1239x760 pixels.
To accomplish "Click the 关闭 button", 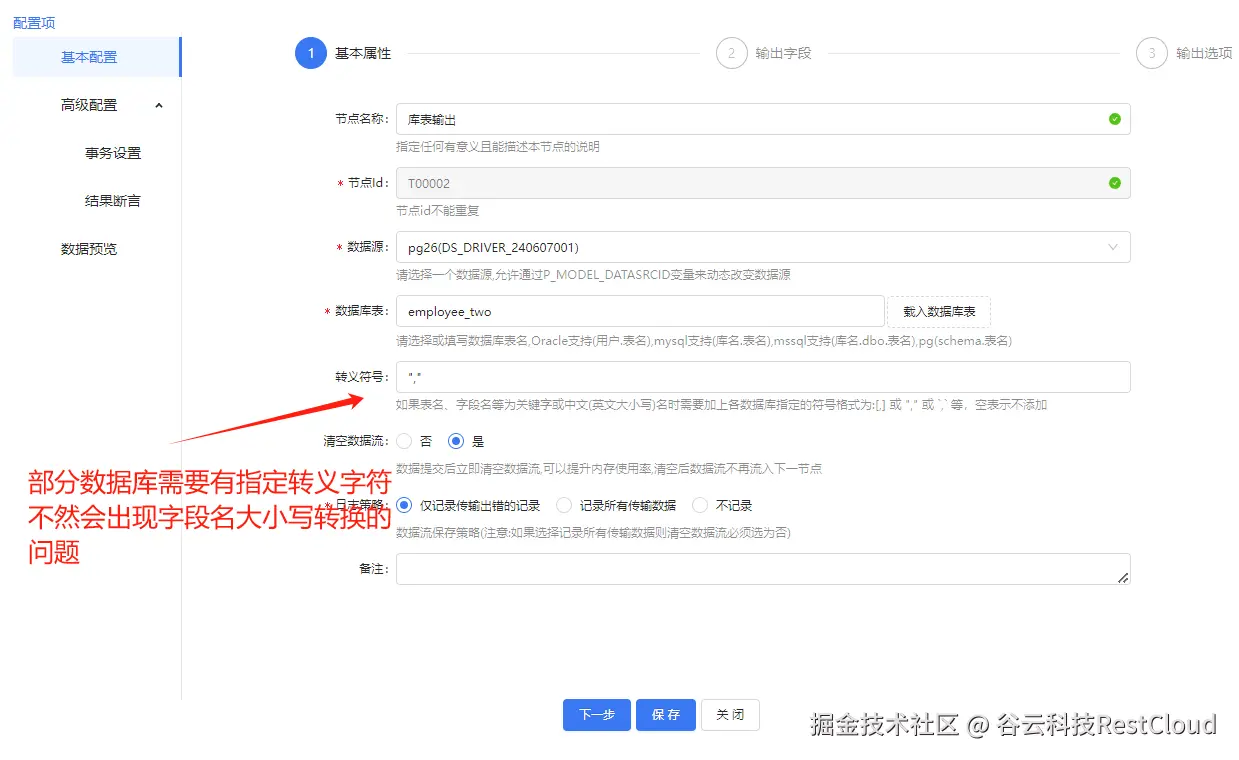I will [x=730, y=715].
